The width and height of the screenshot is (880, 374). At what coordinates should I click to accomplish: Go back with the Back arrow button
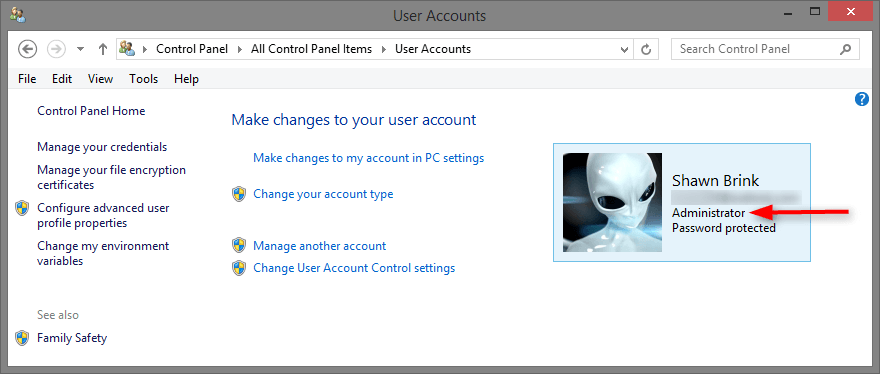click(x=27, y=49)
